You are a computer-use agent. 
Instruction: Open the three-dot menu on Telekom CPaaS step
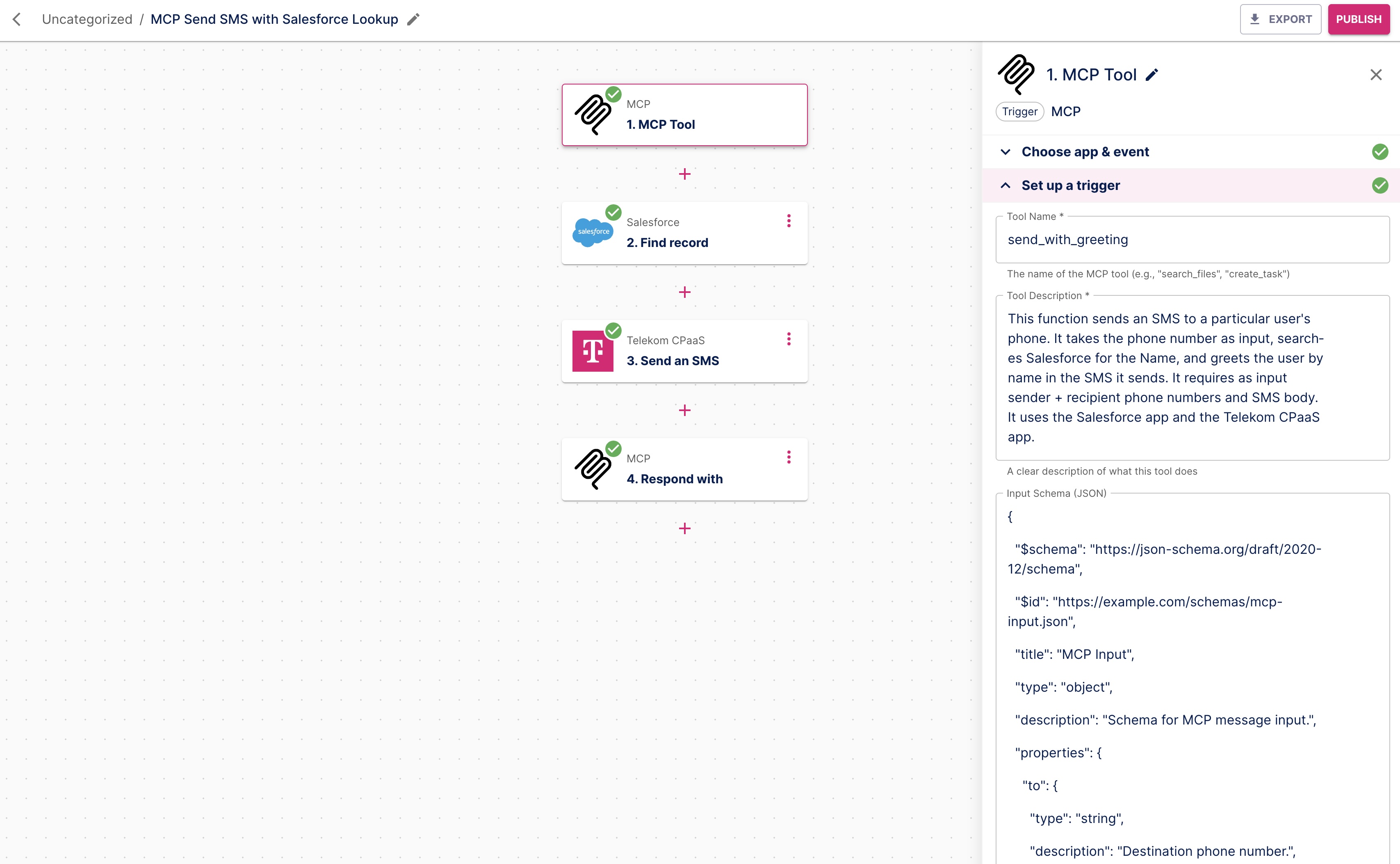pyautogui.click(x=788, y=339)
